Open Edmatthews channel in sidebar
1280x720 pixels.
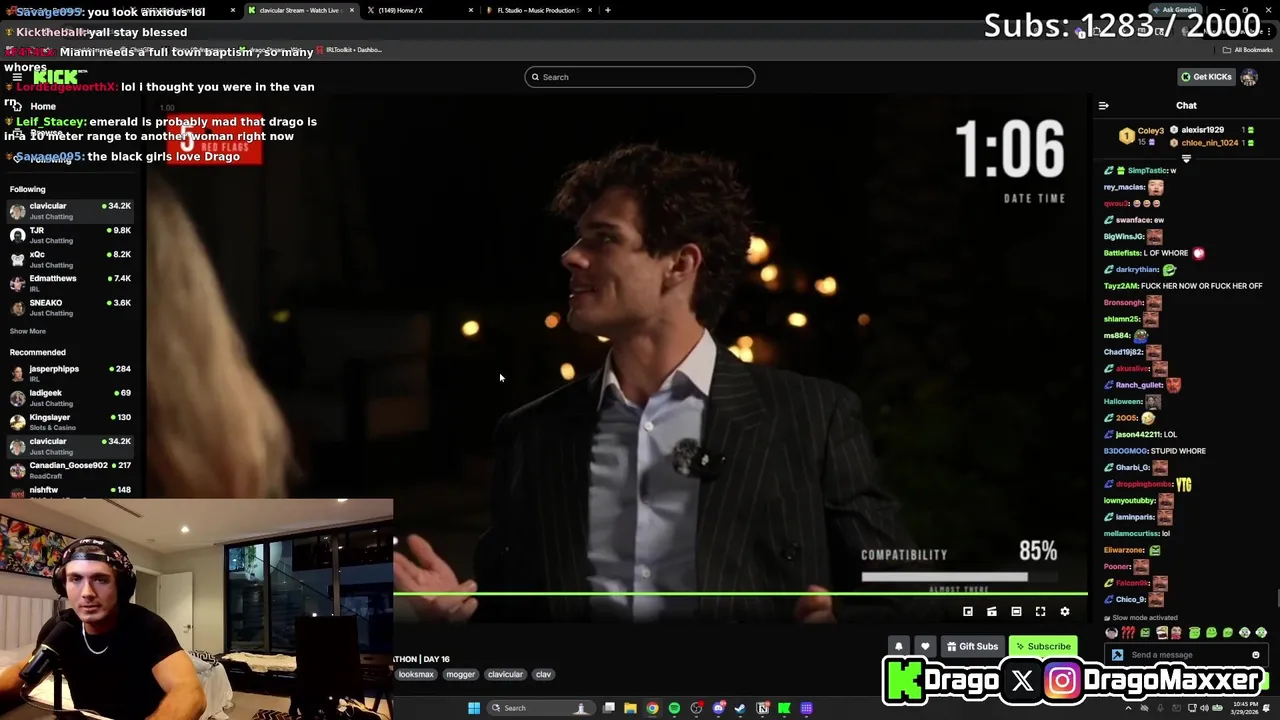coord(70,283)
